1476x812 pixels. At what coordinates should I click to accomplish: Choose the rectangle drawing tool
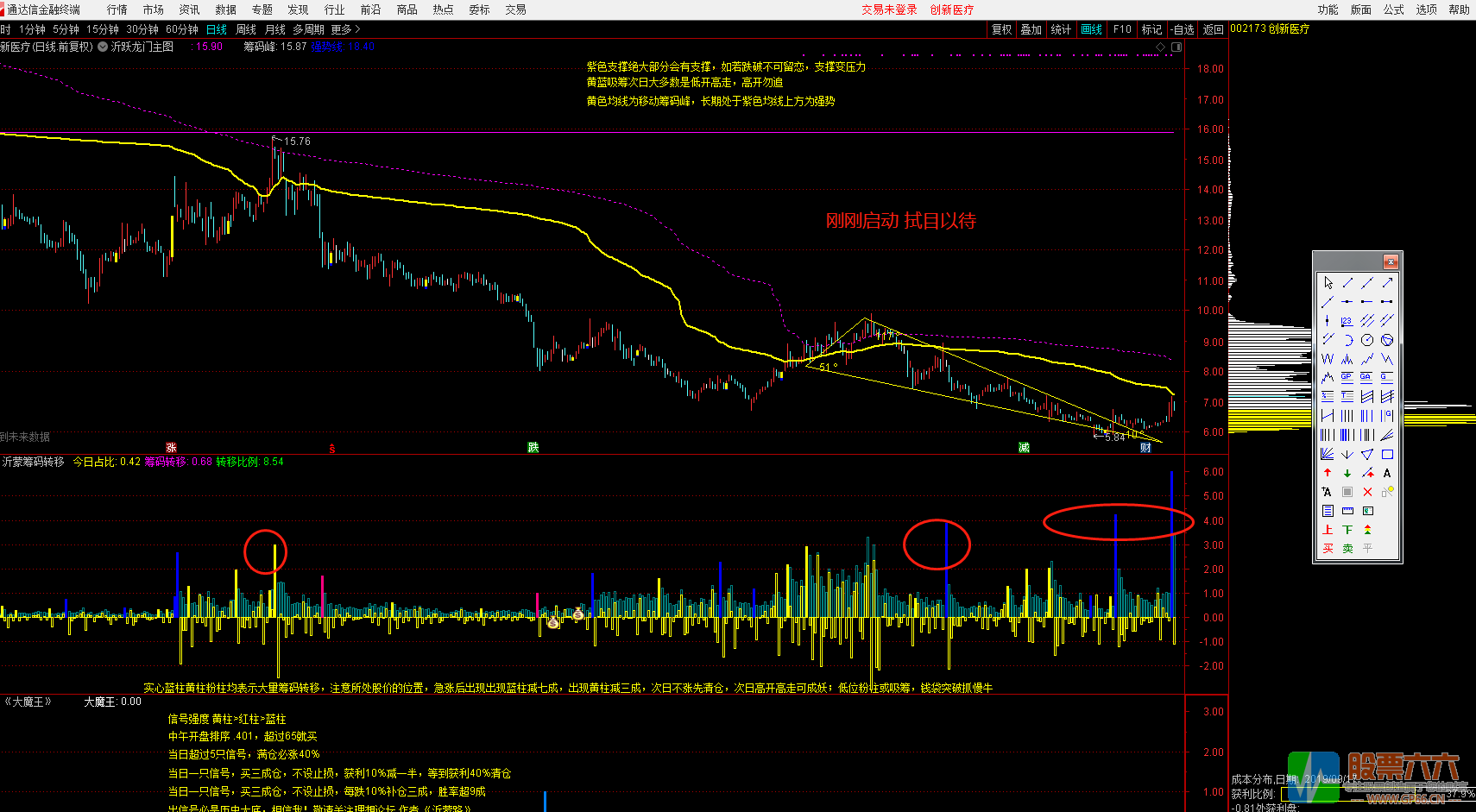point(1387,454)
